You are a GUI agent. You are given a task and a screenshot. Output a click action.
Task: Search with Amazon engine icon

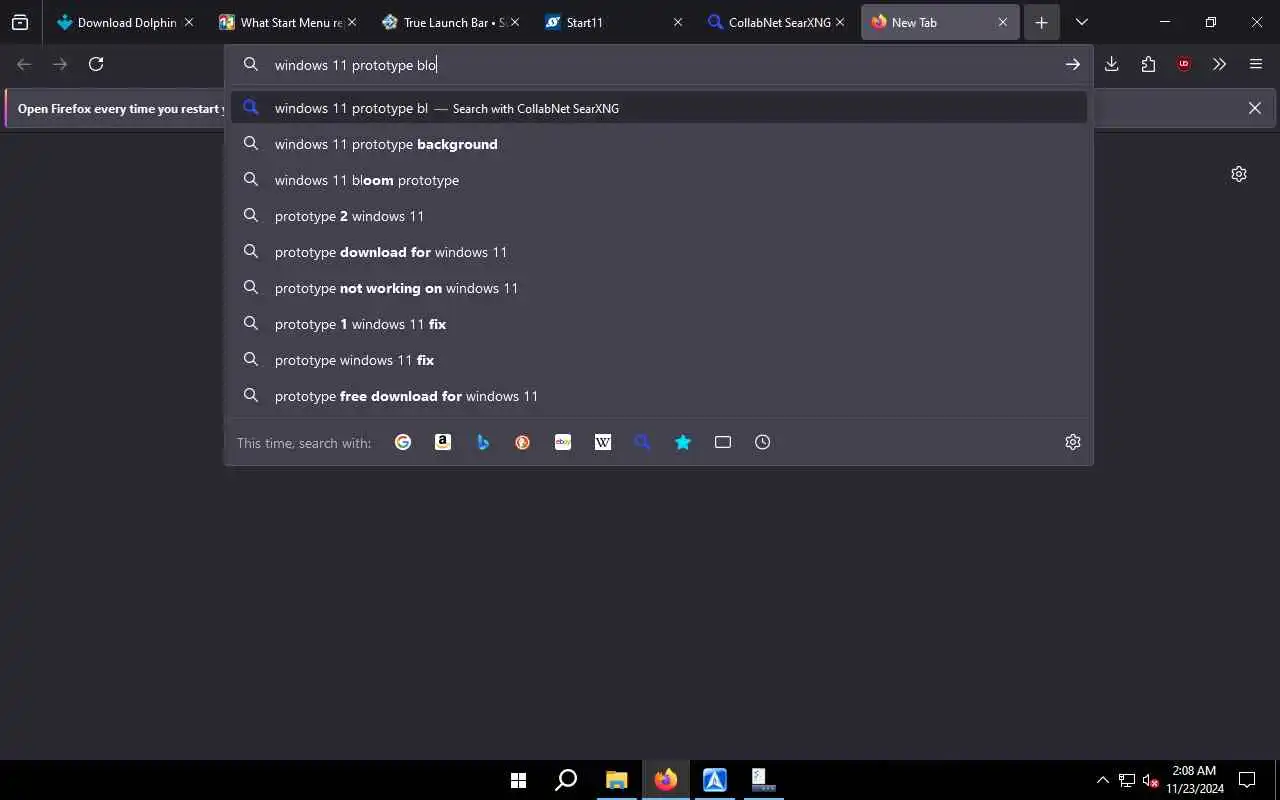point(443,442)
